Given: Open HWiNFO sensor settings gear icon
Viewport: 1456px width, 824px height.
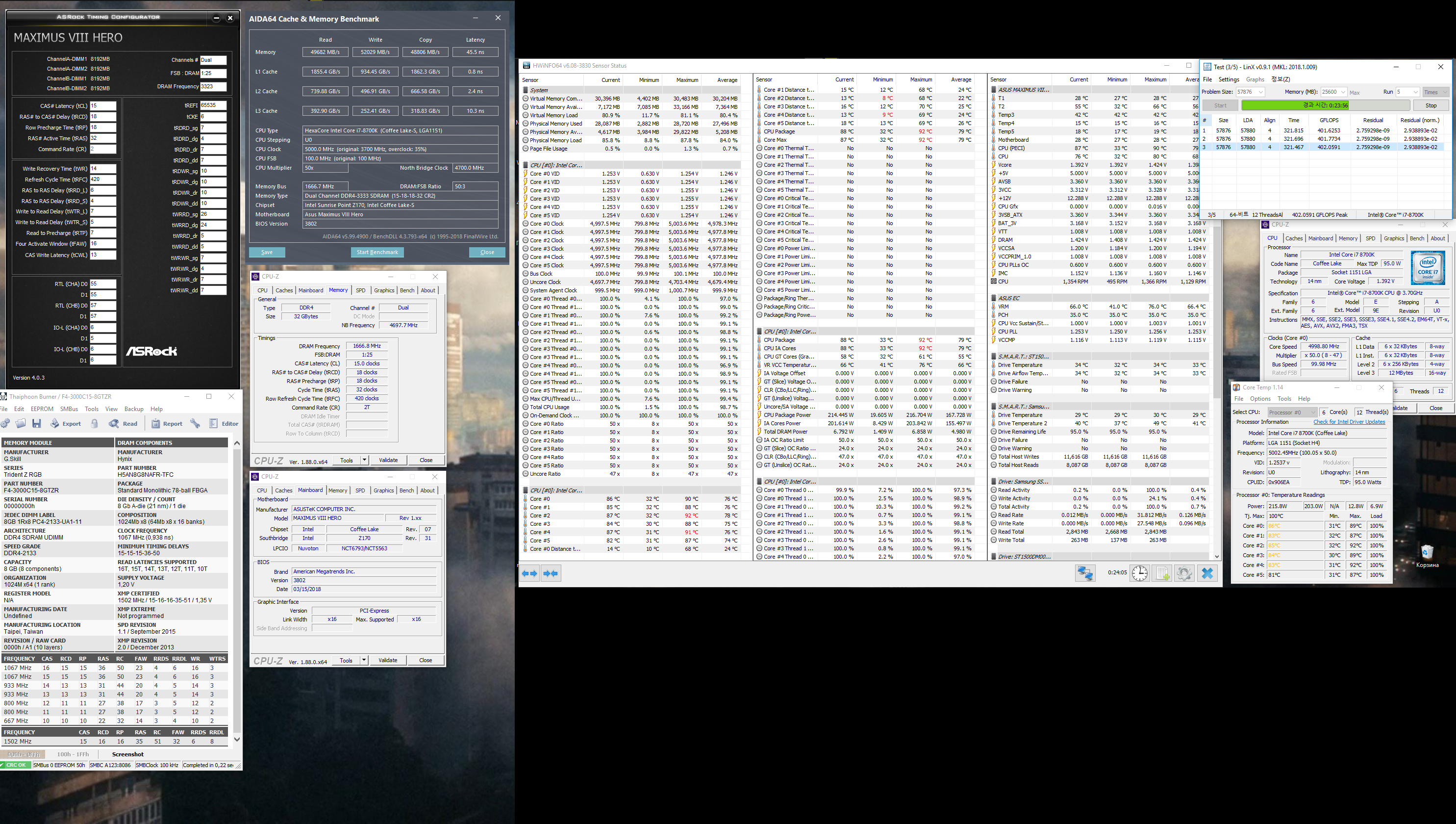Looking at the screenshot, I should pyautogui.click(x=1184, y=573).
